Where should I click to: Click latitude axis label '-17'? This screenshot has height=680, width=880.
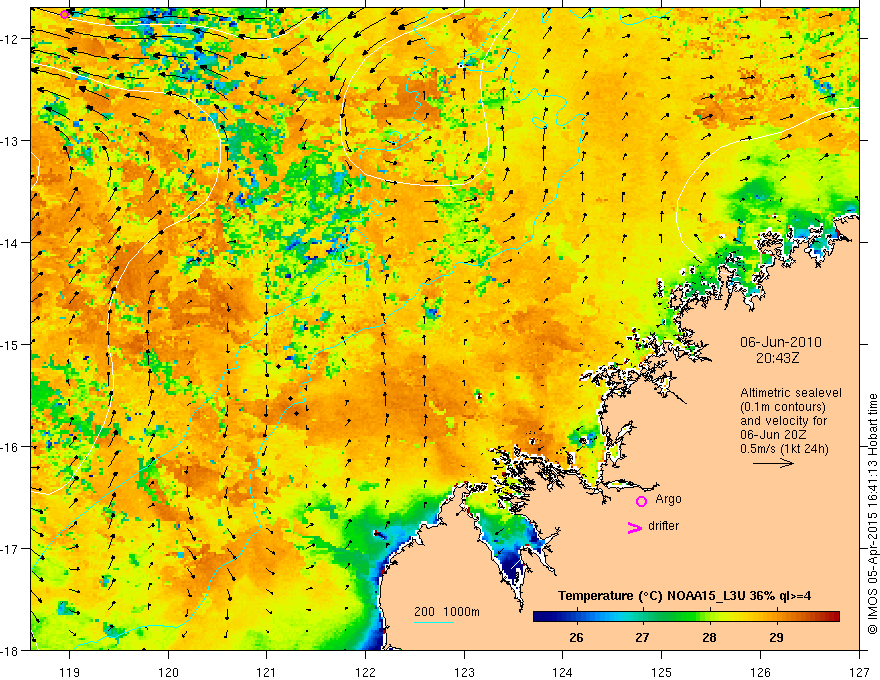click(x=10, y=549)
